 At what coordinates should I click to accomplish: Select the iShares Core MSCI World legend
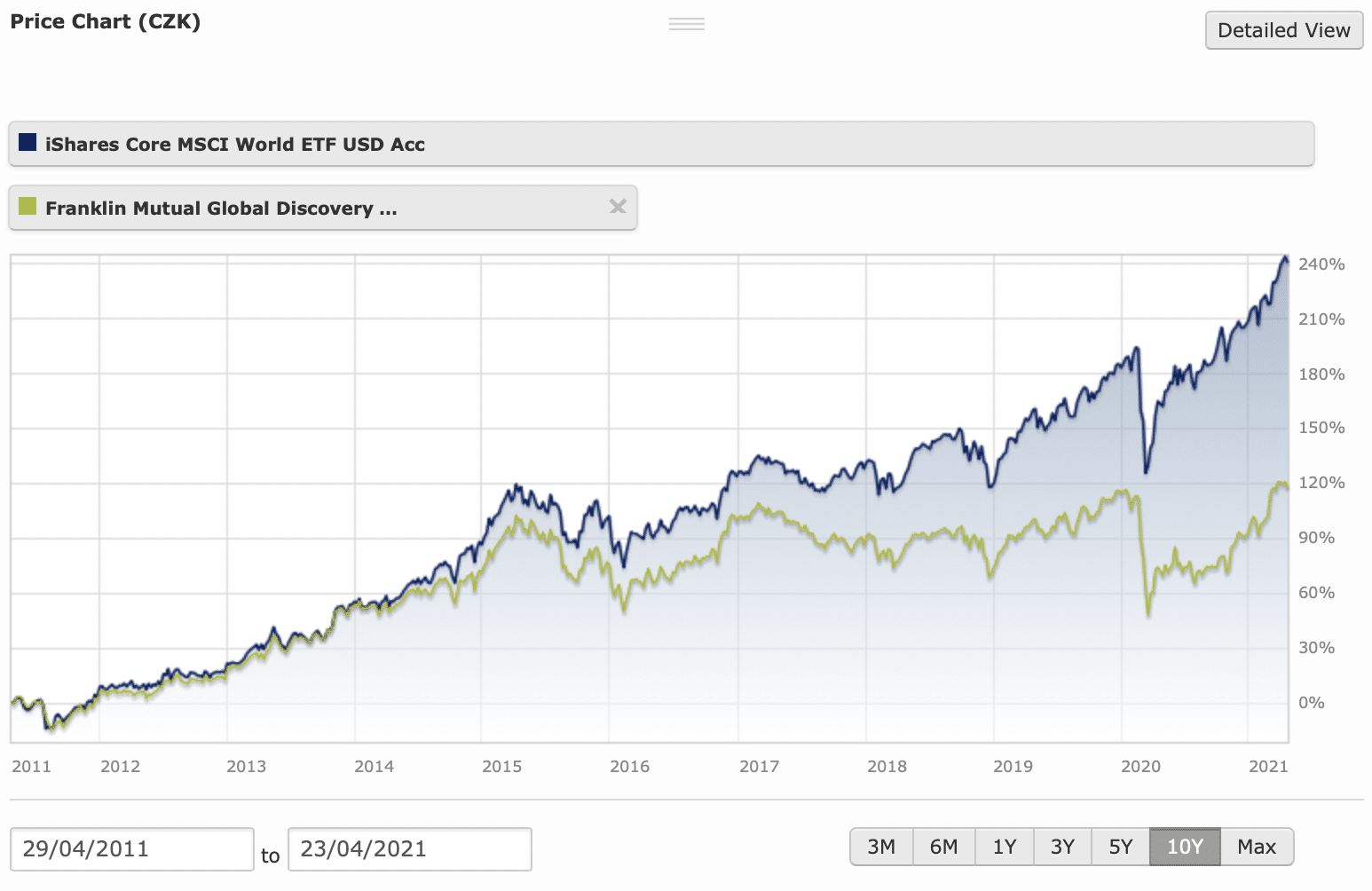point(235,145)
